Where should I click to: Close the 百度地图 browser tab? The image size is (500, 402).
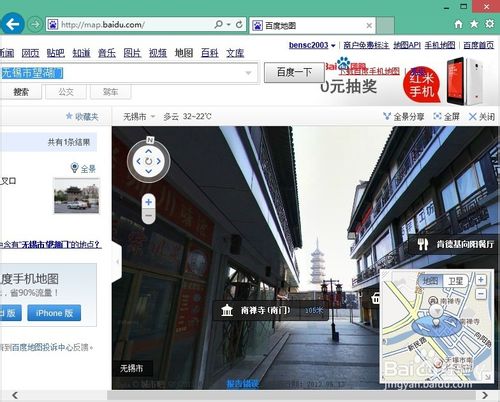click(369, 26)
